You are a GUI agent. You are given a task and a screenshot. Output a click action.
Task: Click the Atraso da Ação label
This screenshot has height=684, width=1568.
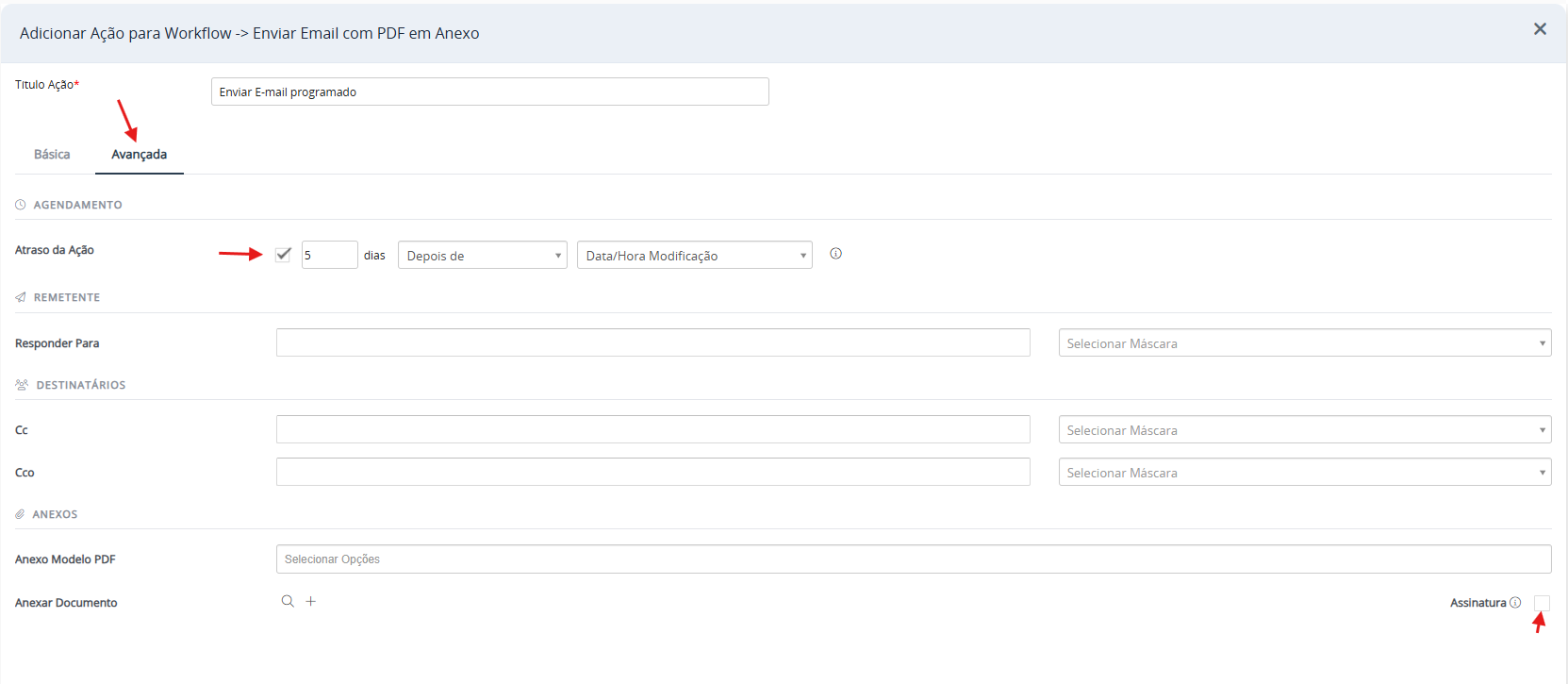tap(55, 250)
